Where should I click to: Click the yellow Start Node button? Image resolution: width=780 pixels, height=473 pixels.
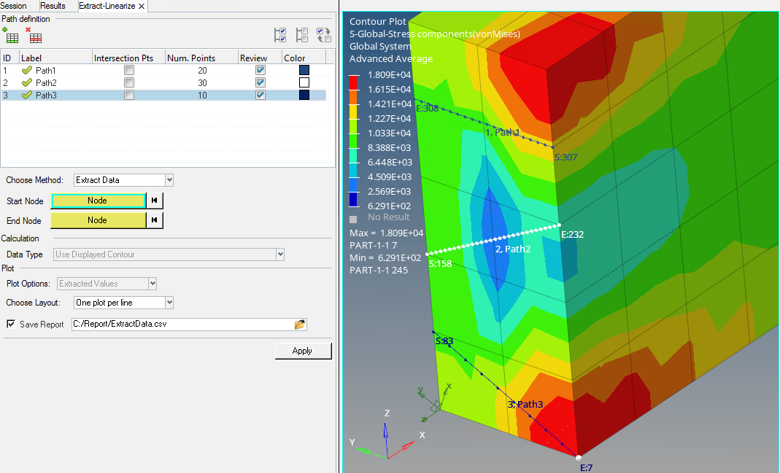[97, 201]
